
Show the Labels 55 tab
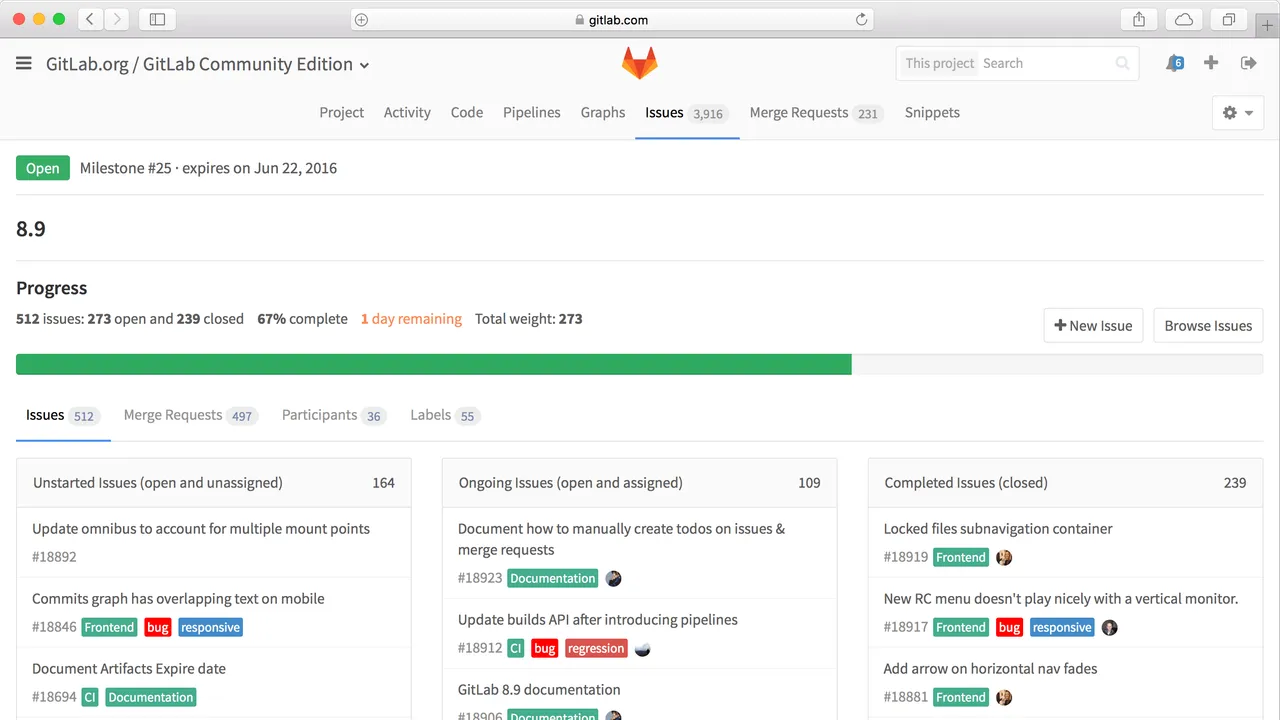pyautogui.click(x=445, y=415)
